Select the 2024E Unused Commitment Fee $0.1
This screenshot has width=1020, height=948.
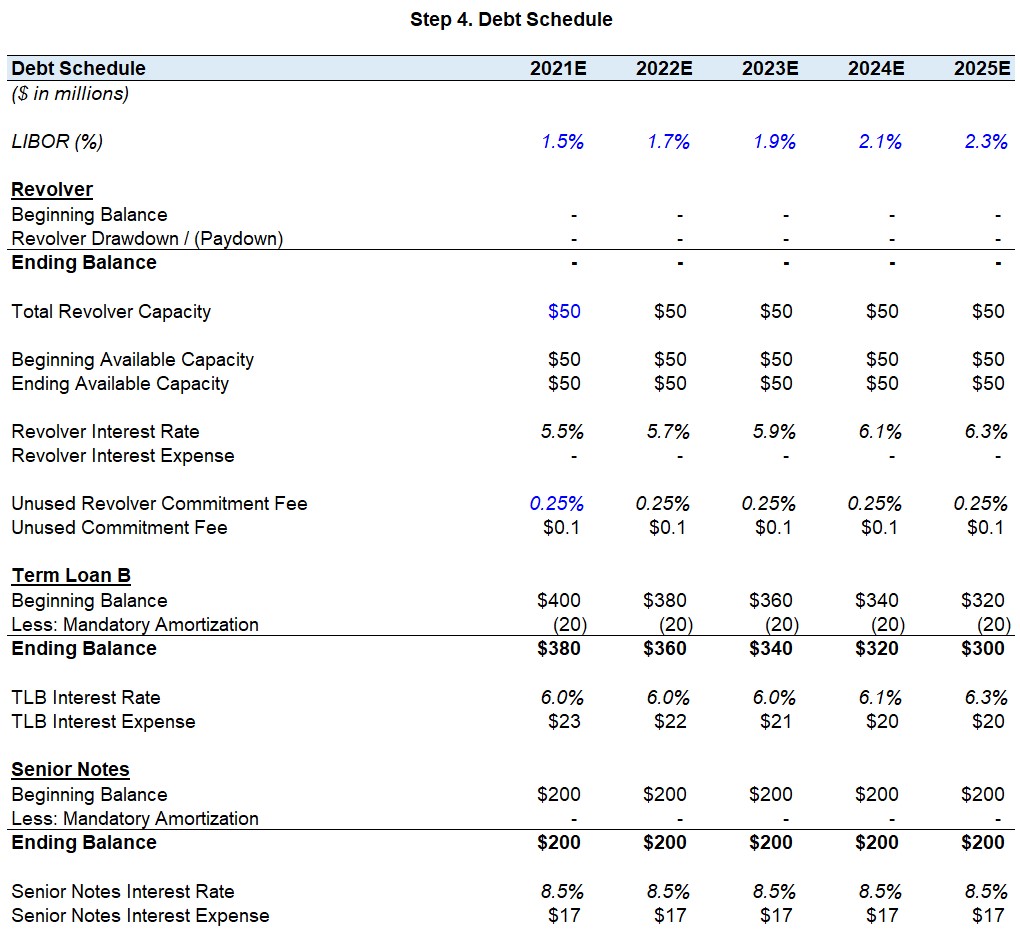tap(879, 527)
